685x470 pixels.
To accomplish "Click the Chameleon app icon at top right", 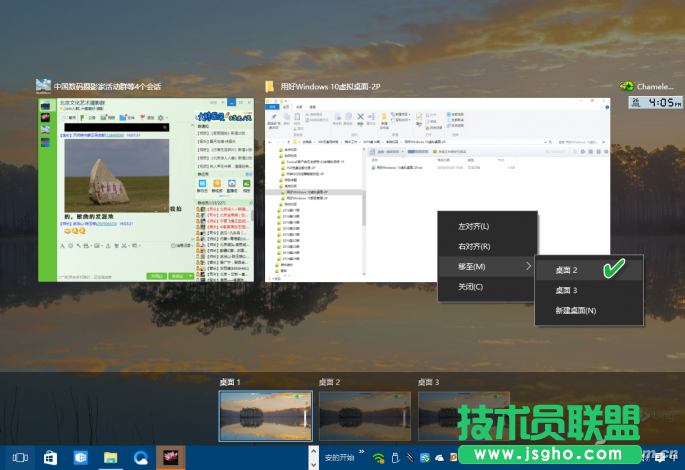I will pyautogui.click(x=628, y=86).
